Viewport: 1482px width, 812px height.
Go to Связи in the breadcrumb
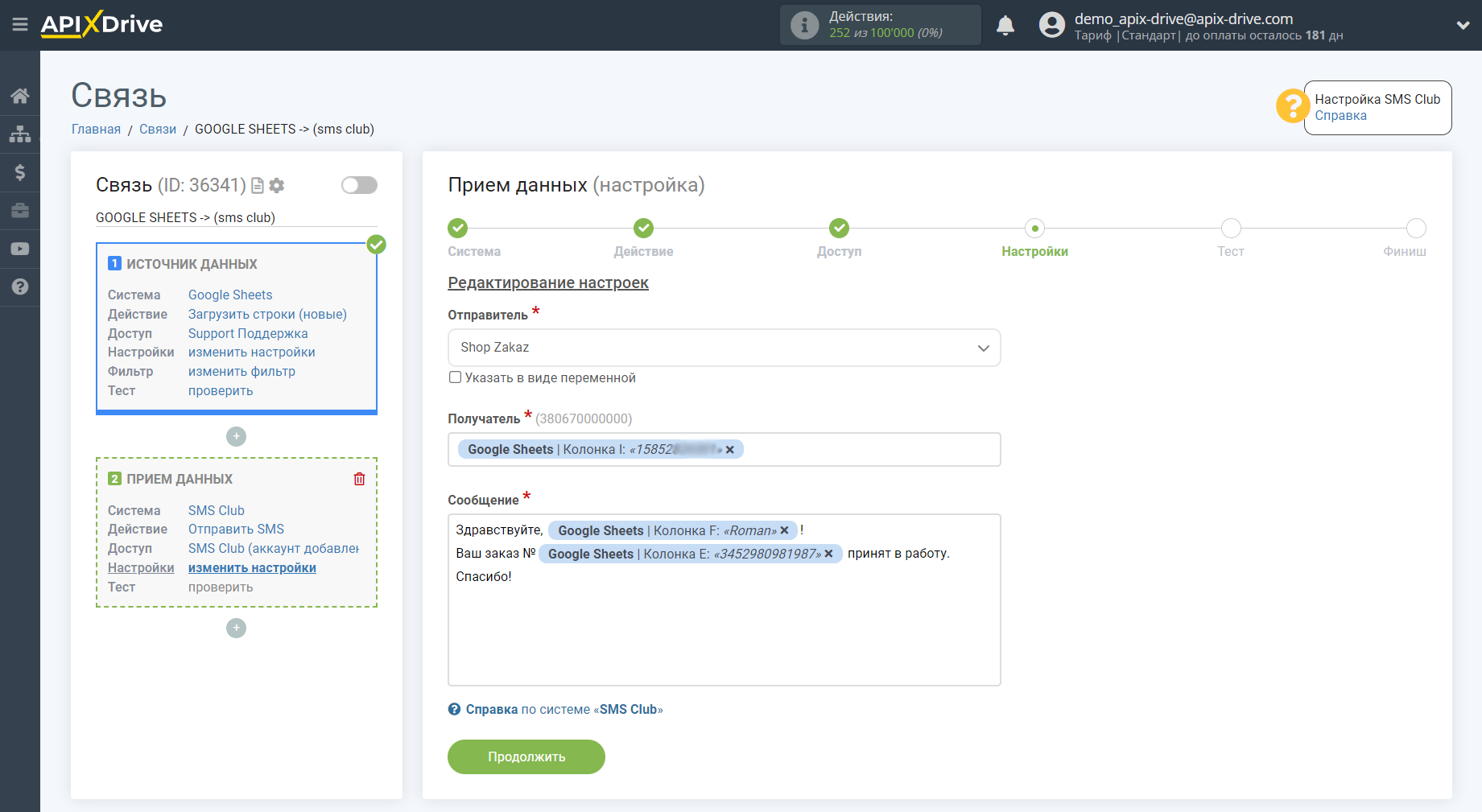point(158,130)
